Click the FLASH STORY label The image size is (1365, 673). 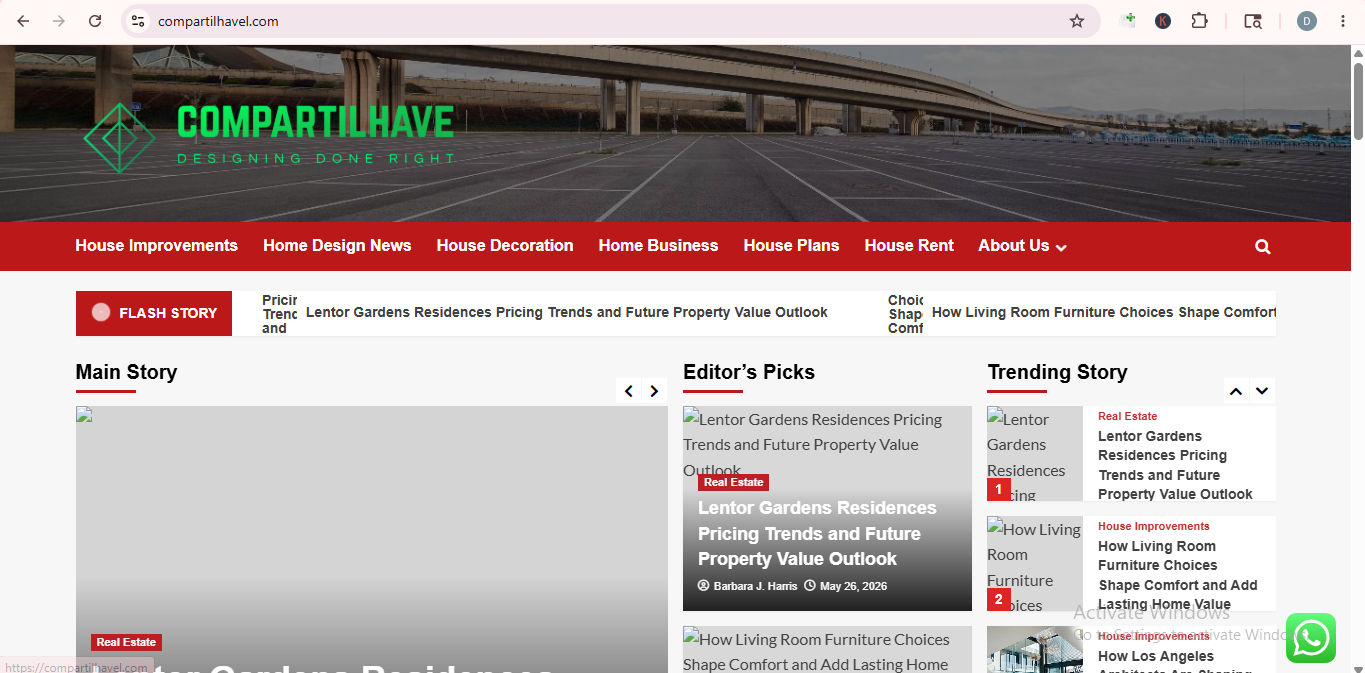tap(154, 313)
